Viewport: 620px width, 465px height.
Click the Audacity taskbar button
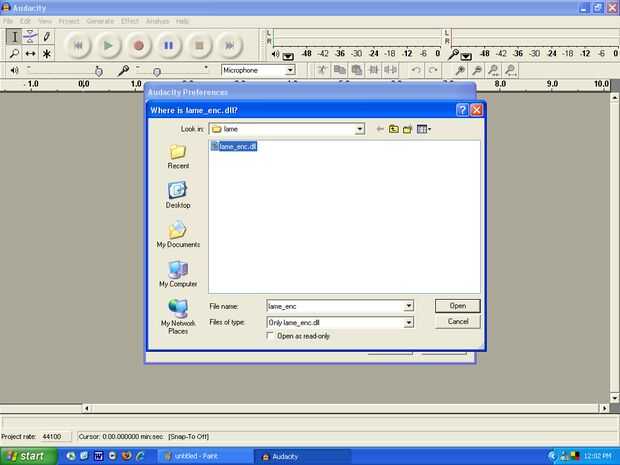(302, 457)
